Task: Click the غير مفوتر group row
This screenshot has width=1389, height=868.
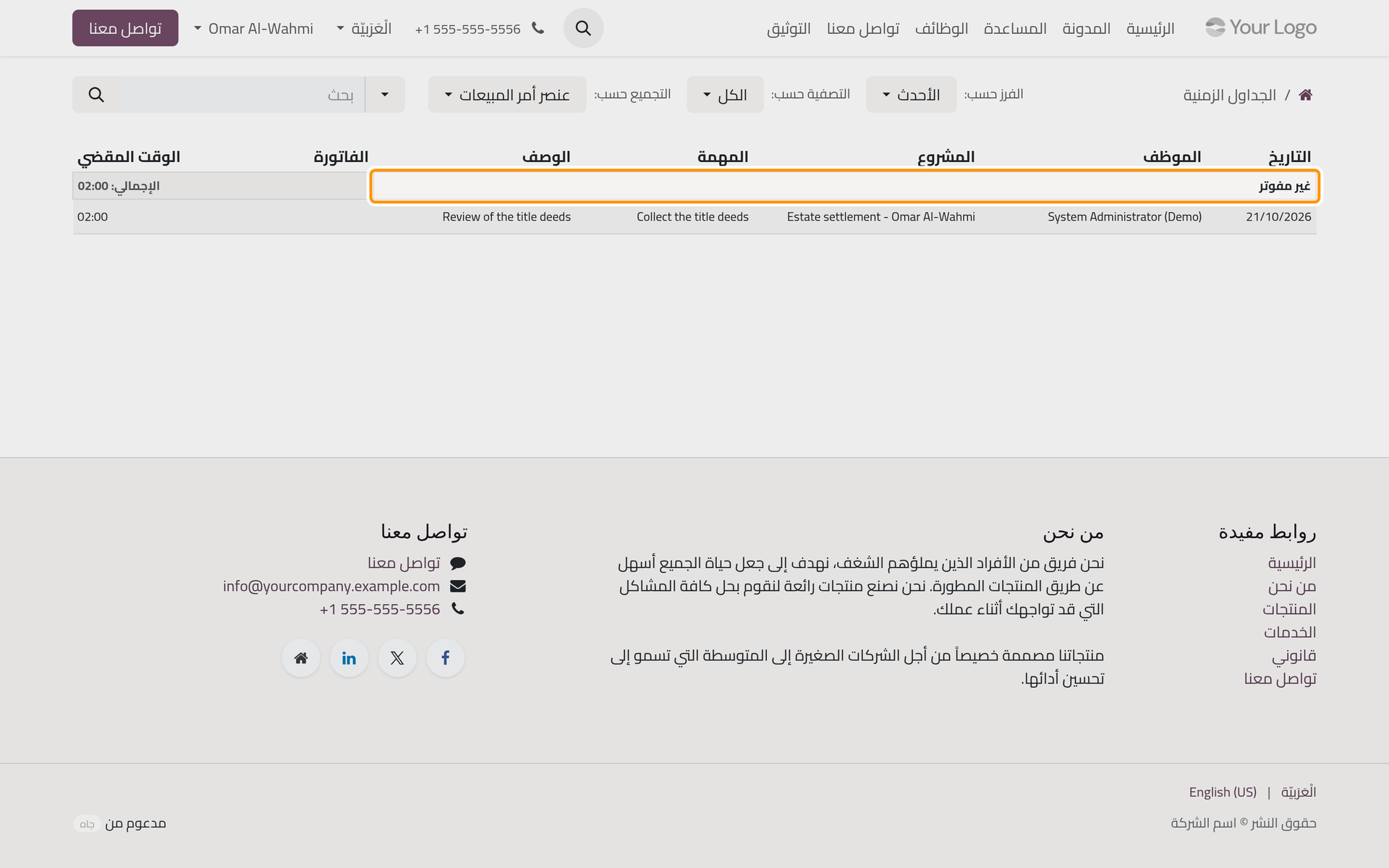Action: 845,186
